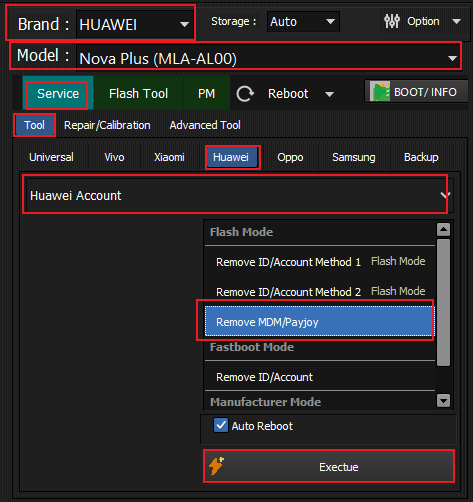Click the list scrollbar up arrow
Viewport: 473px width, 502px height.
pyautogui.click(x=443, y=229)
